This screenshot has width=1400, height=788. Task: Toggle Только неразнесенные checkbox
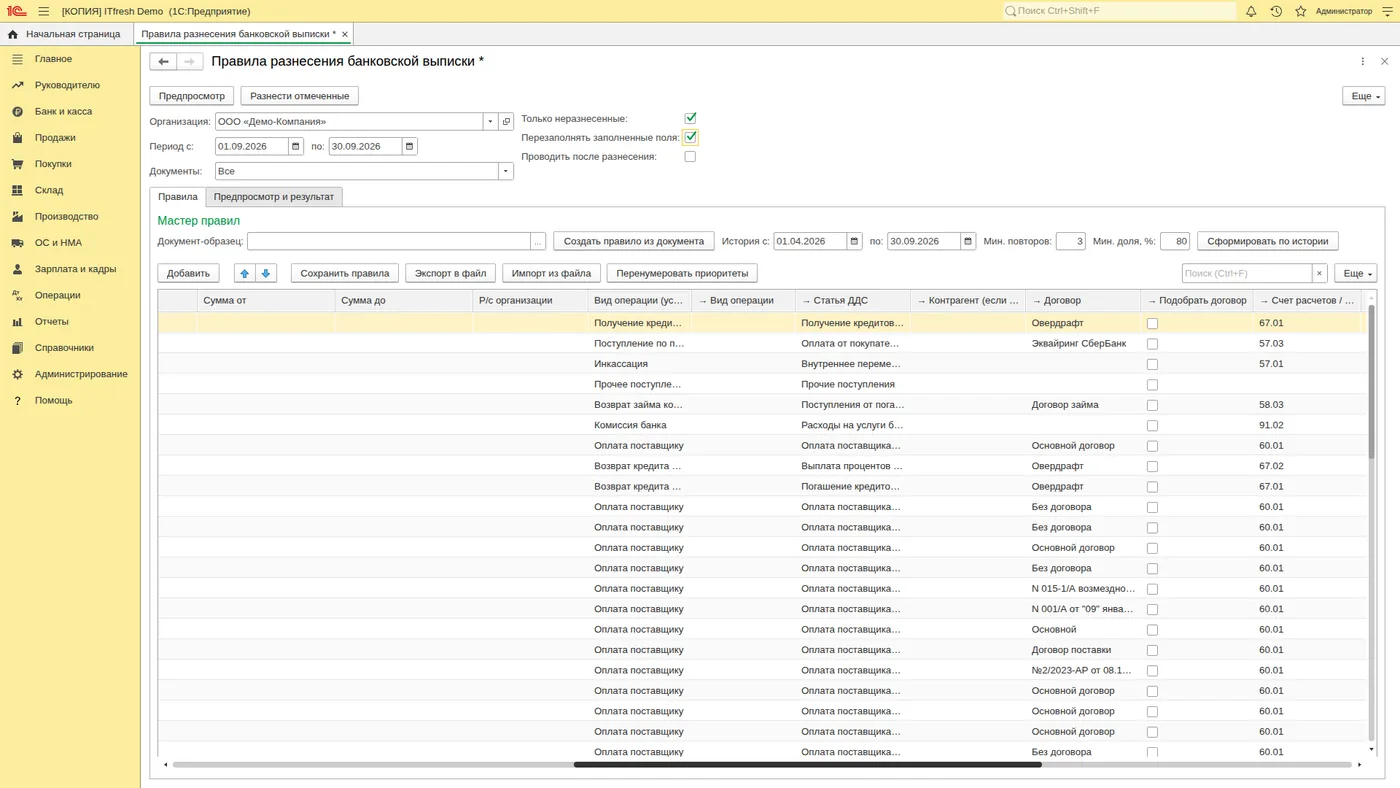point(690,118)
